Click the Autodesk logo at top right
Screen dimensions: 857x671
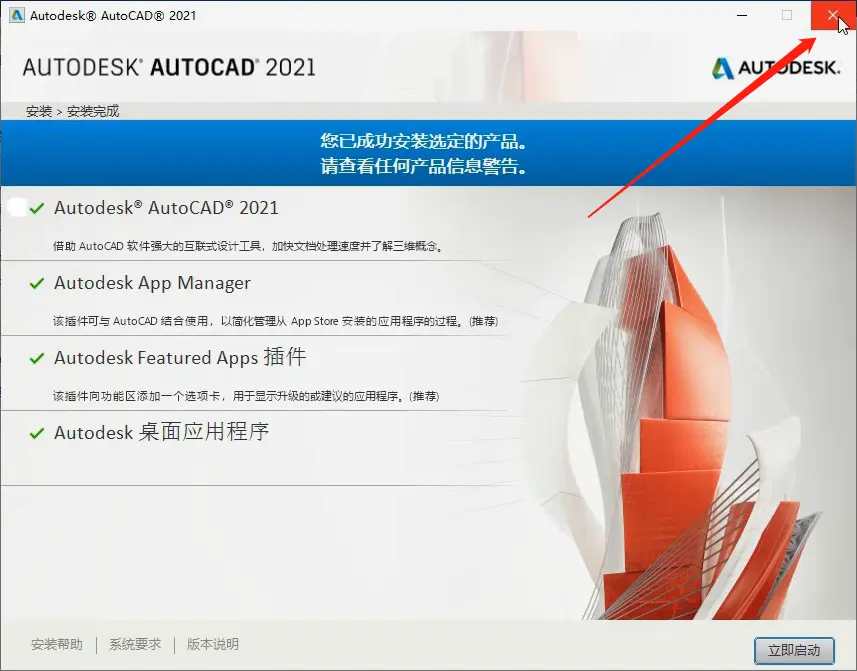pos(776,68)
